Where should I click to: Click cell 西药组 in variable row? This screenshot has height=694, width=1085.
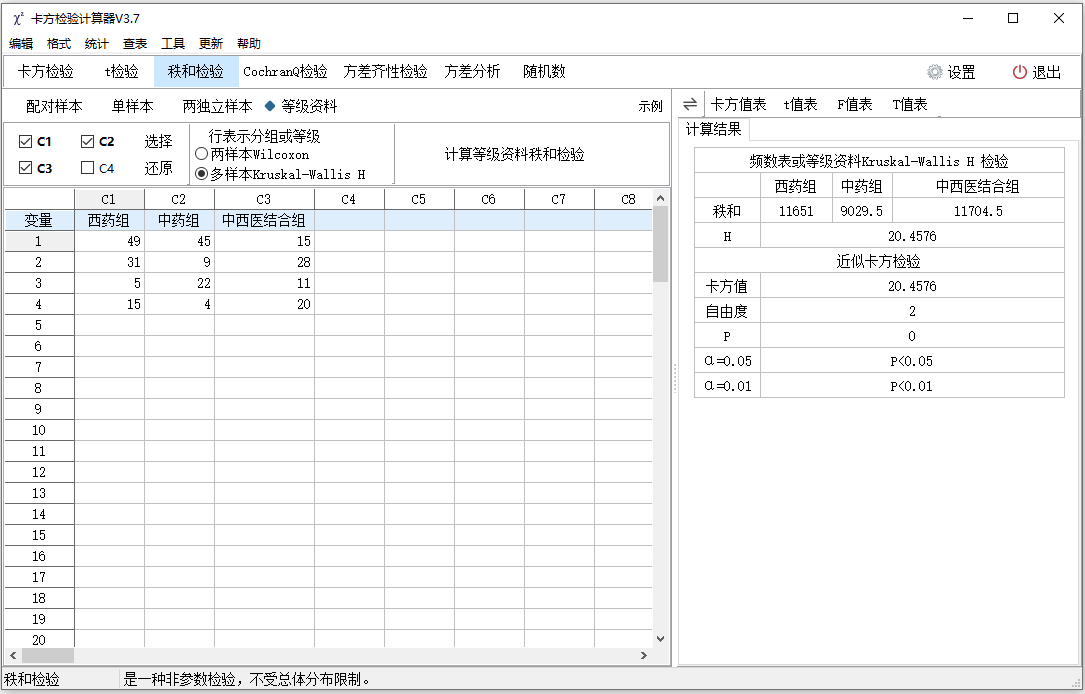(x=109, y=220)
